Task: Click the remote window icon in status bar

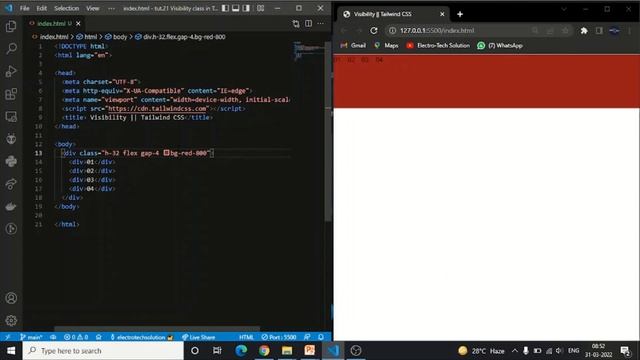Action: (x=7, y=337)
